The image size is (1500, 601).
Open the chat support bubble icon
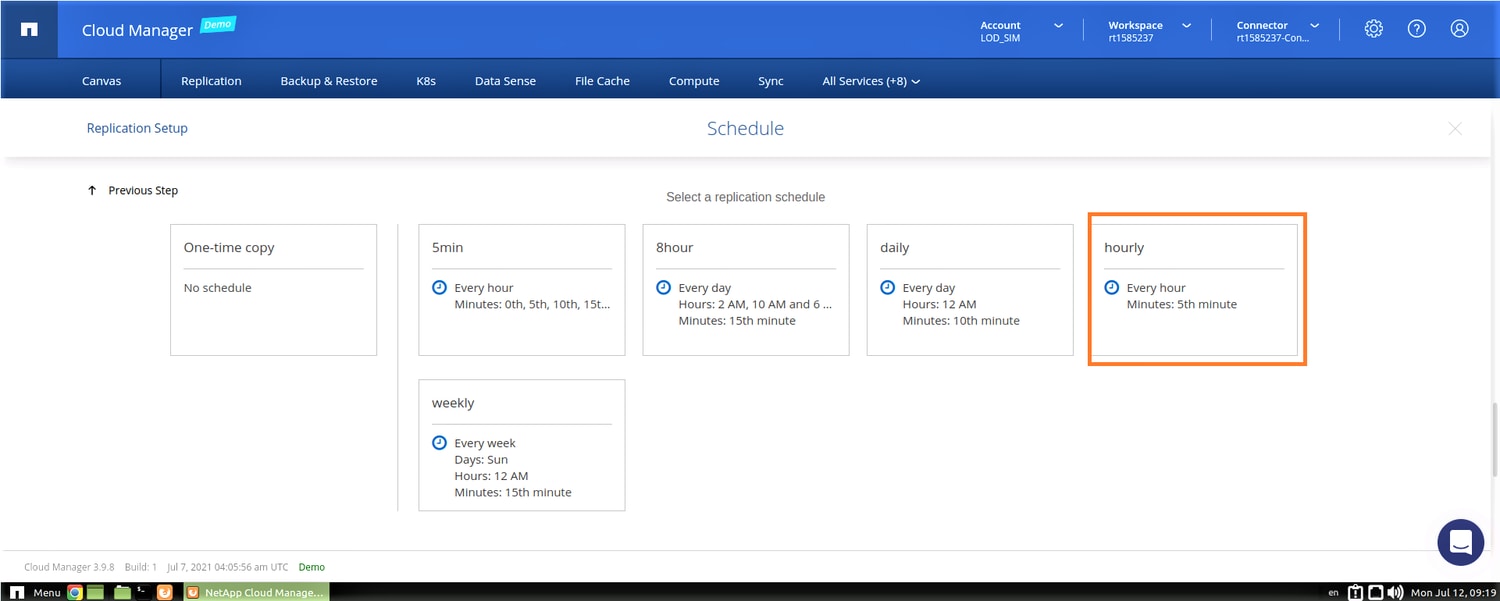1460,543
